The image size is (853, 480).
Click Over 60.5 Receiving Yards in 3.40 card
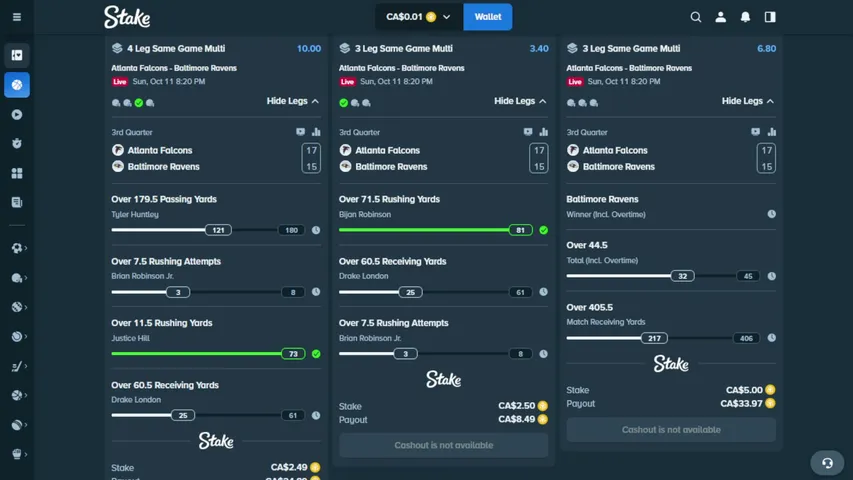392,261
